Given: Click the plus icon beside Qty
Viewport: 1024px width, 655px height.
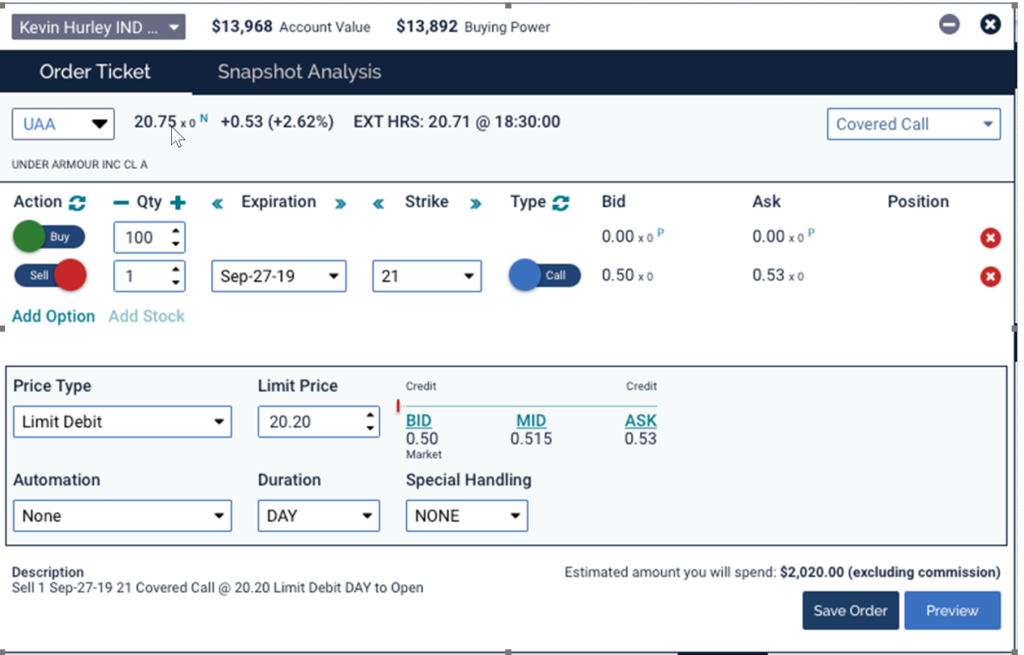Looking at the screenshot, I should pos(178,203).
